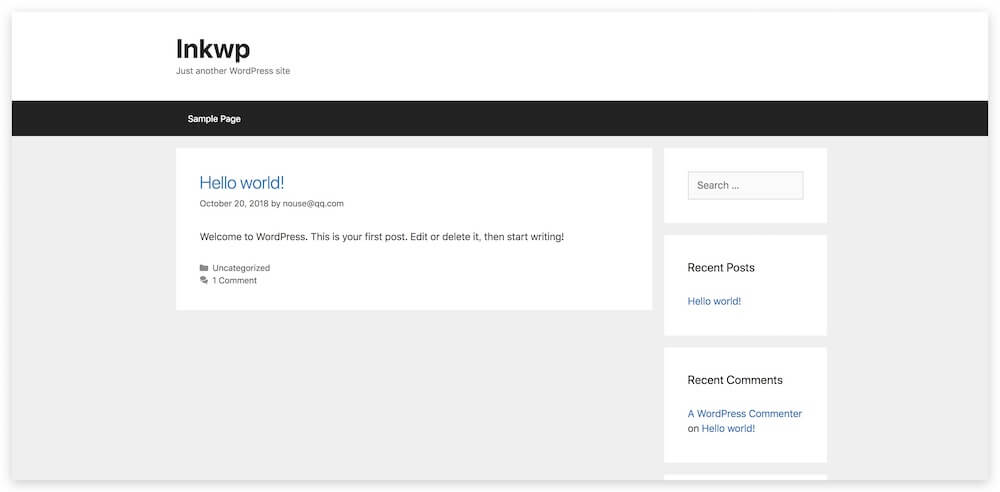Open 'Hello world!' under Recent Posts
Screen dimensions: 1000x492
pyautogui.click(x=714, y=301)
